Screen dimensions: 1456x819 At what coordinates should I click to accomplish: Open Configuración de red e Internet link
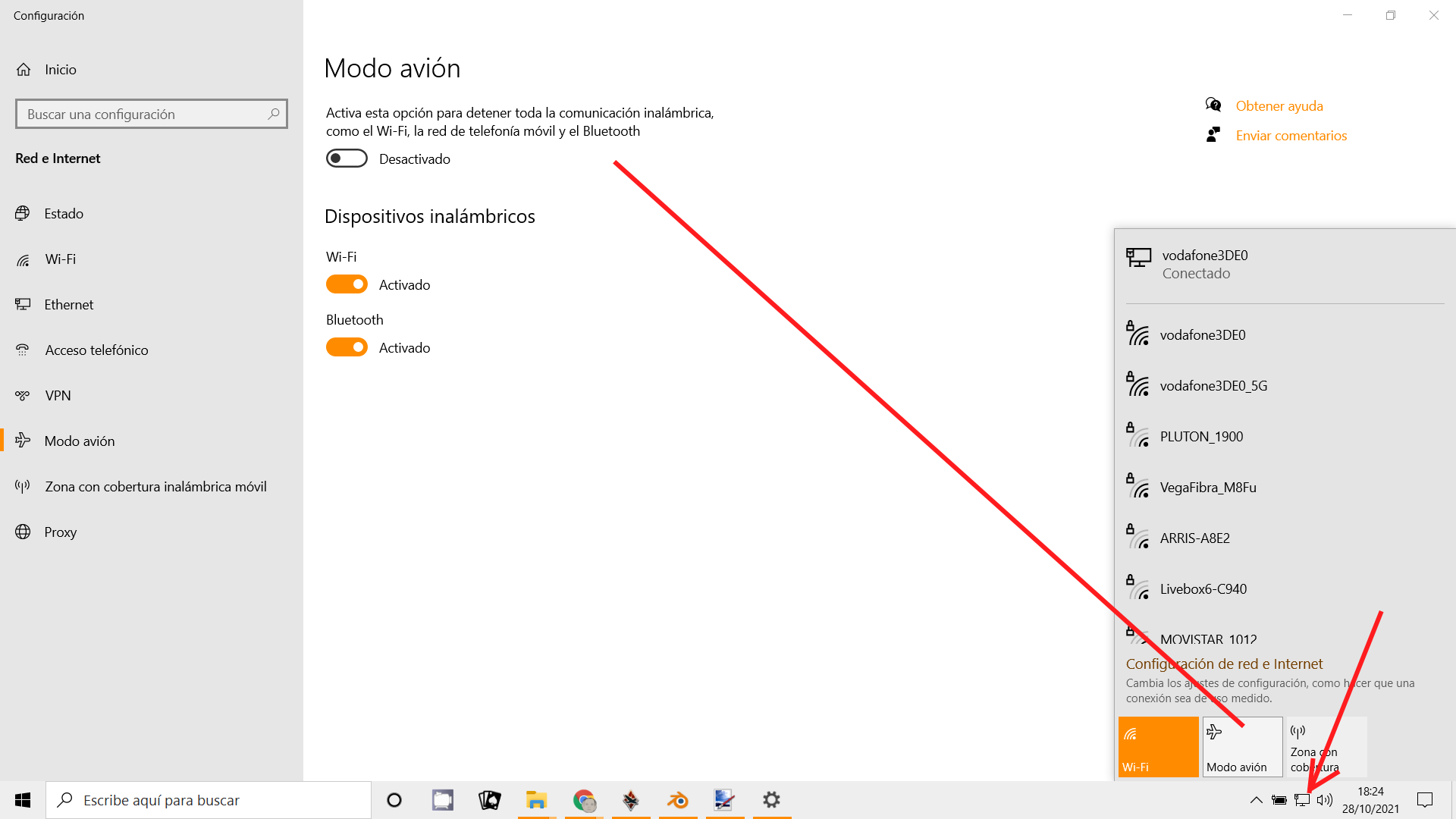pos(1224,664)
